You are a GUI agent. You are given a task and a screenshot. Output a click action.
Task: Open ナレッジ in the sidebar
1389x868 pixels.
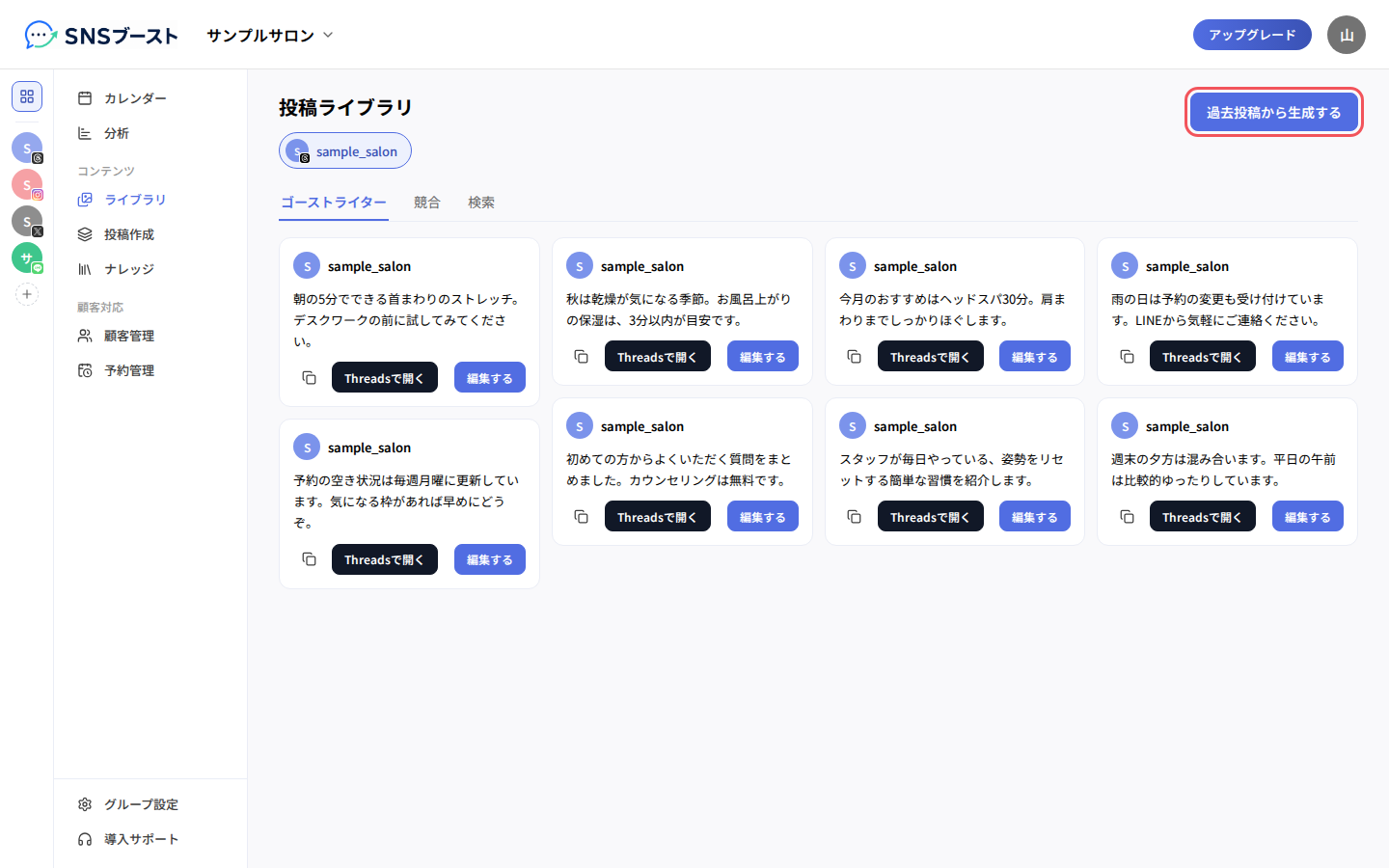pyautogui.click(x=150, y=269)
